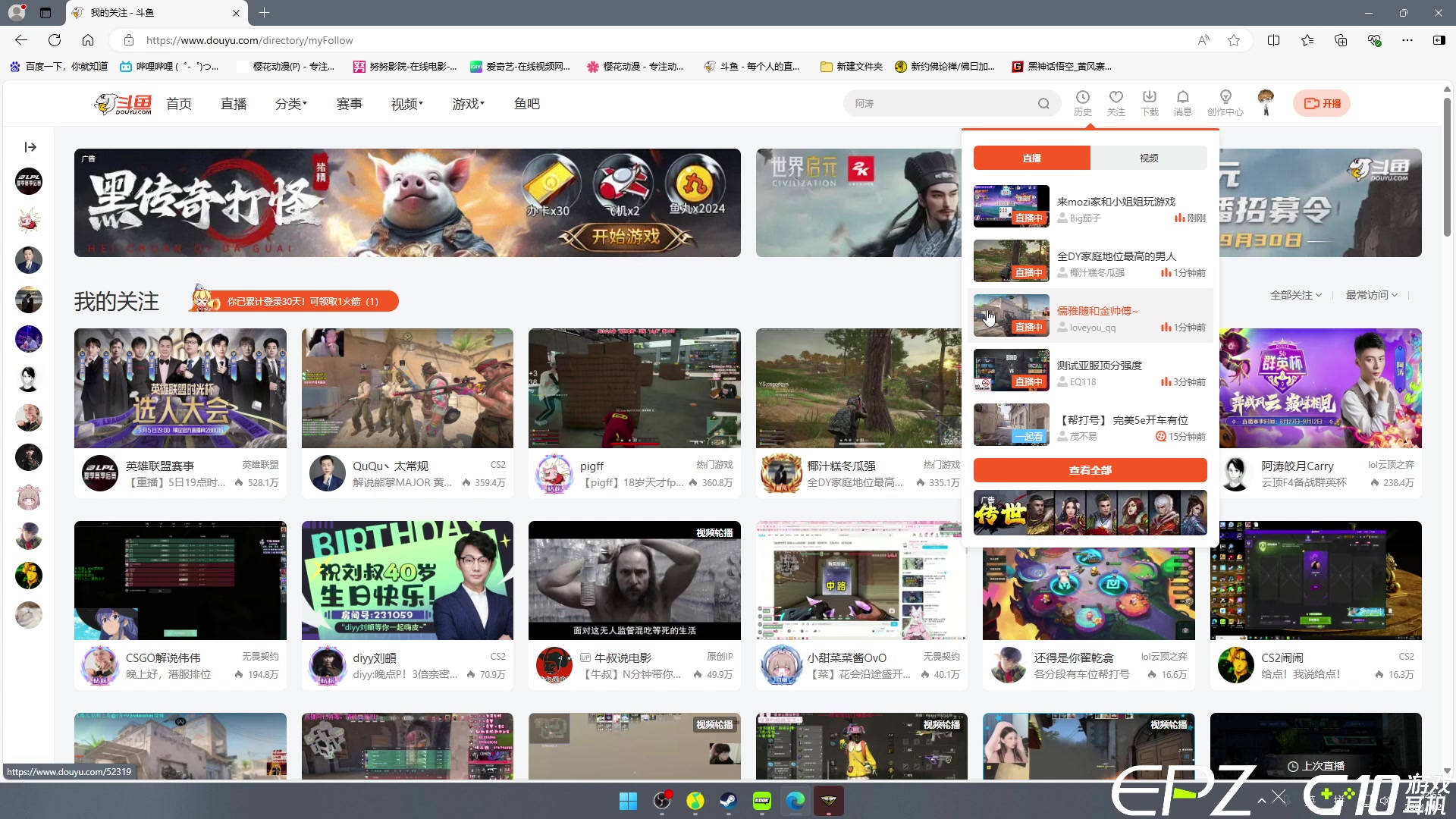1456x819 pixels.
Task: Open browser collections icon
Action: click(1341, 40)
